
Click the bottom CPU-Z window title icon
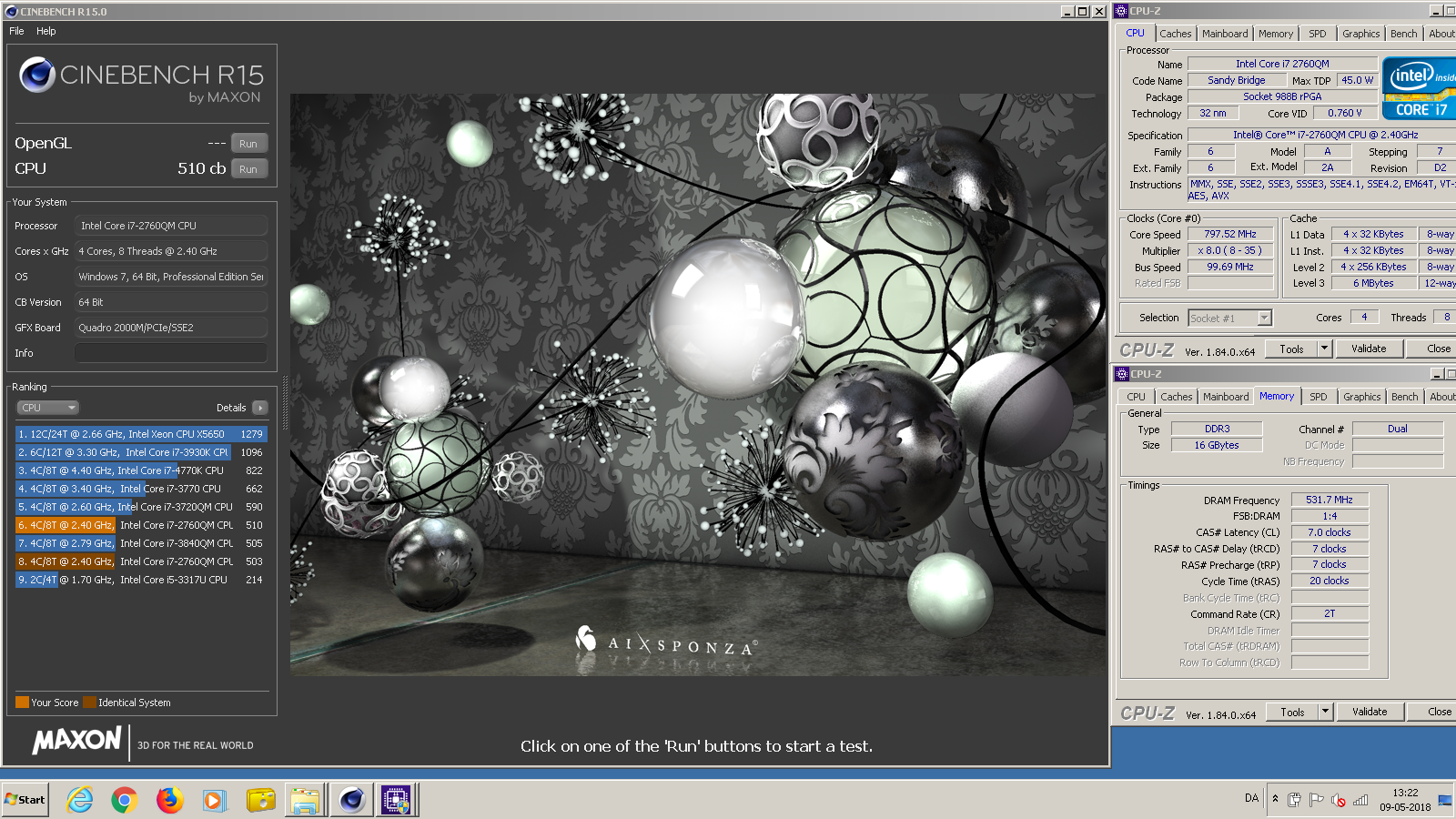click(x=1122, y=374)
